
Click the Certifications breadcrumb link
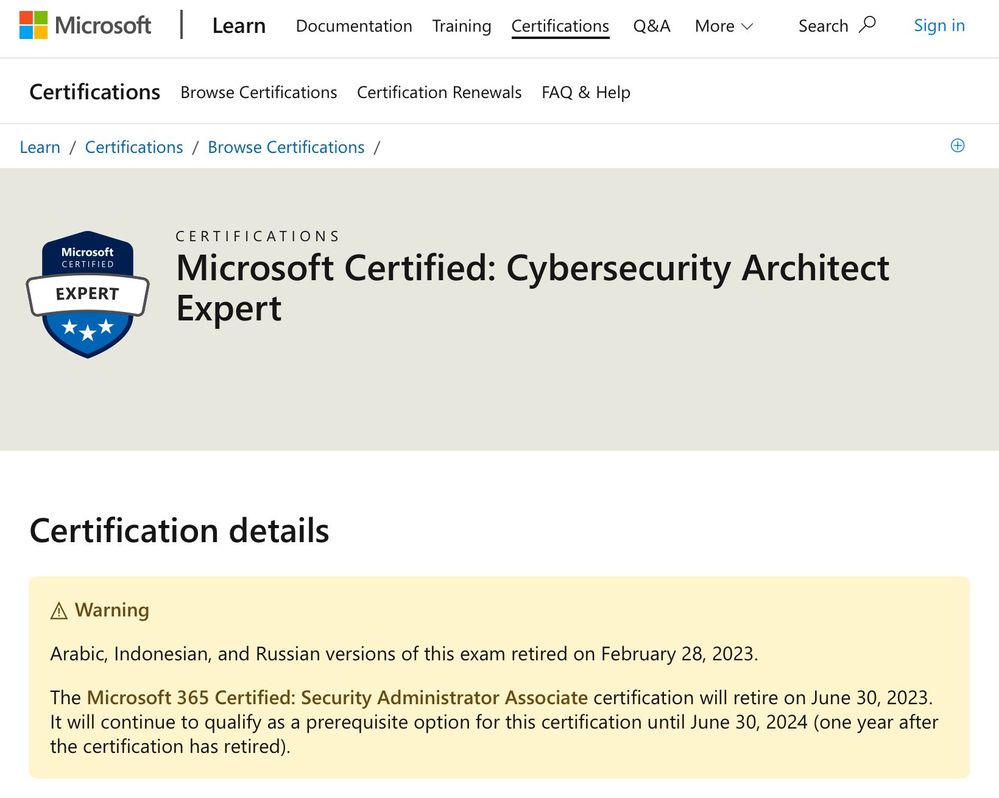point(134,147)
